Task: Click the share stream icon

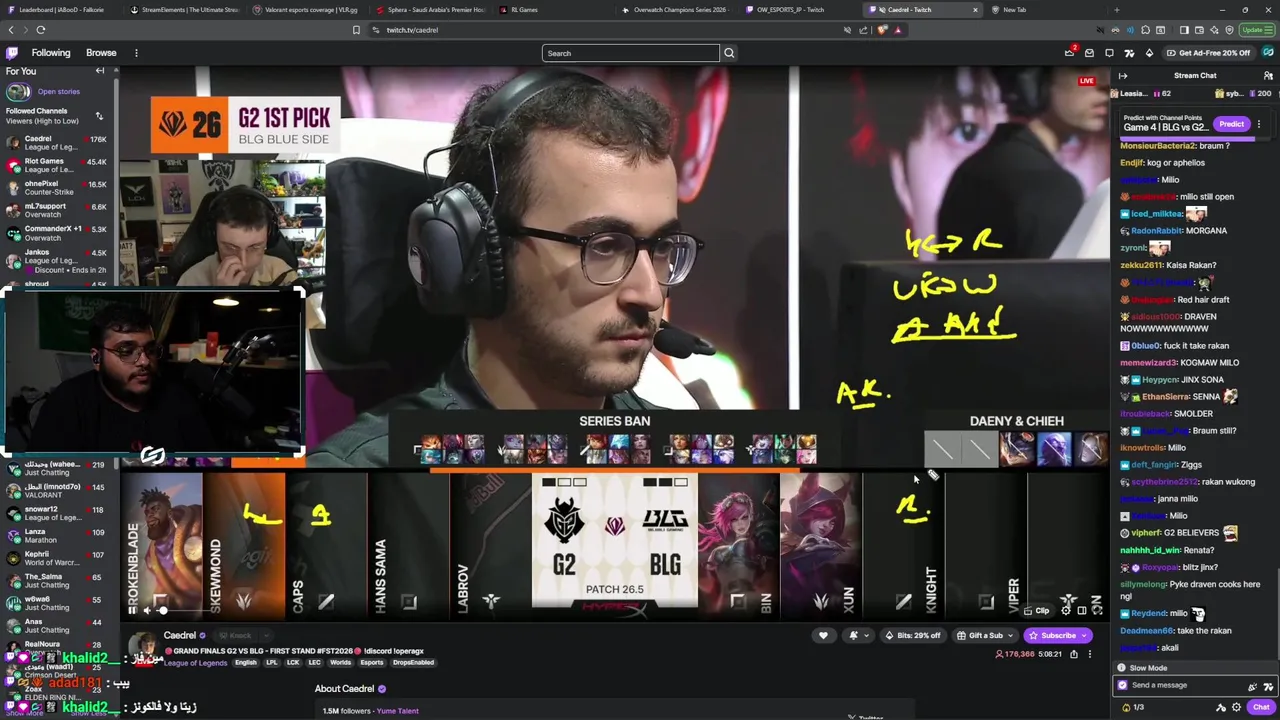Action: 1074,654
